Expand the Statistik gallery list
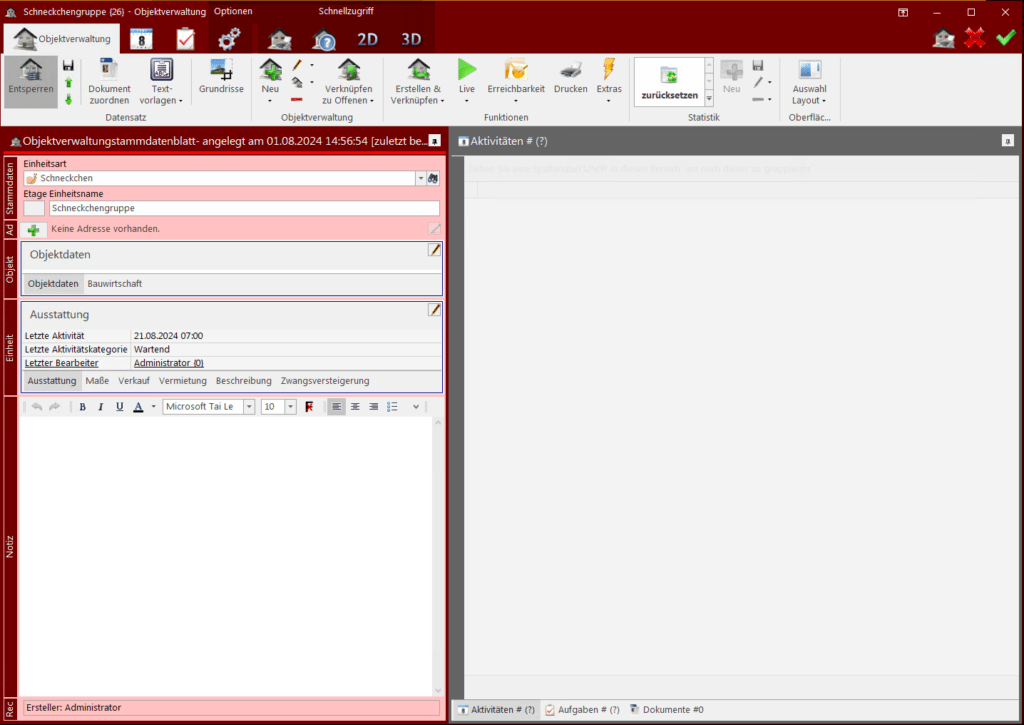 click(709, 98)
